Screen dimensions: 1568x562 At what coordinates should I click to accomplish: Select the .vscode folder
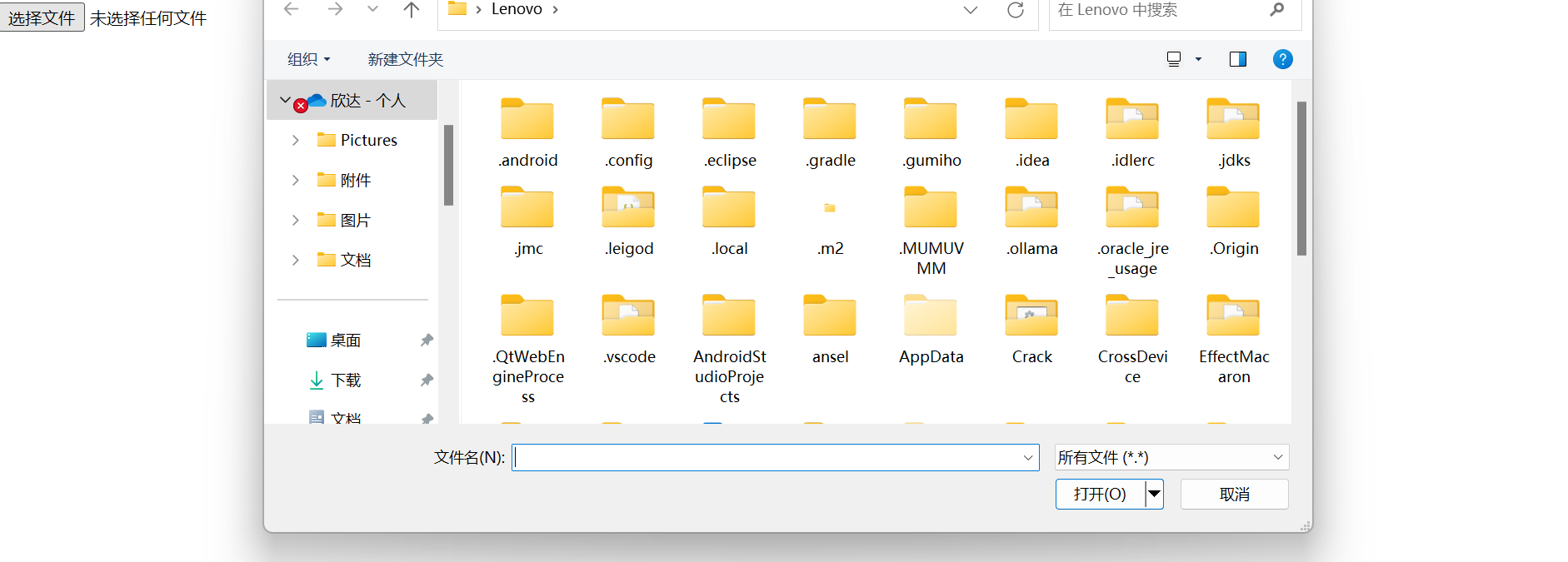[x=628, y=330]
